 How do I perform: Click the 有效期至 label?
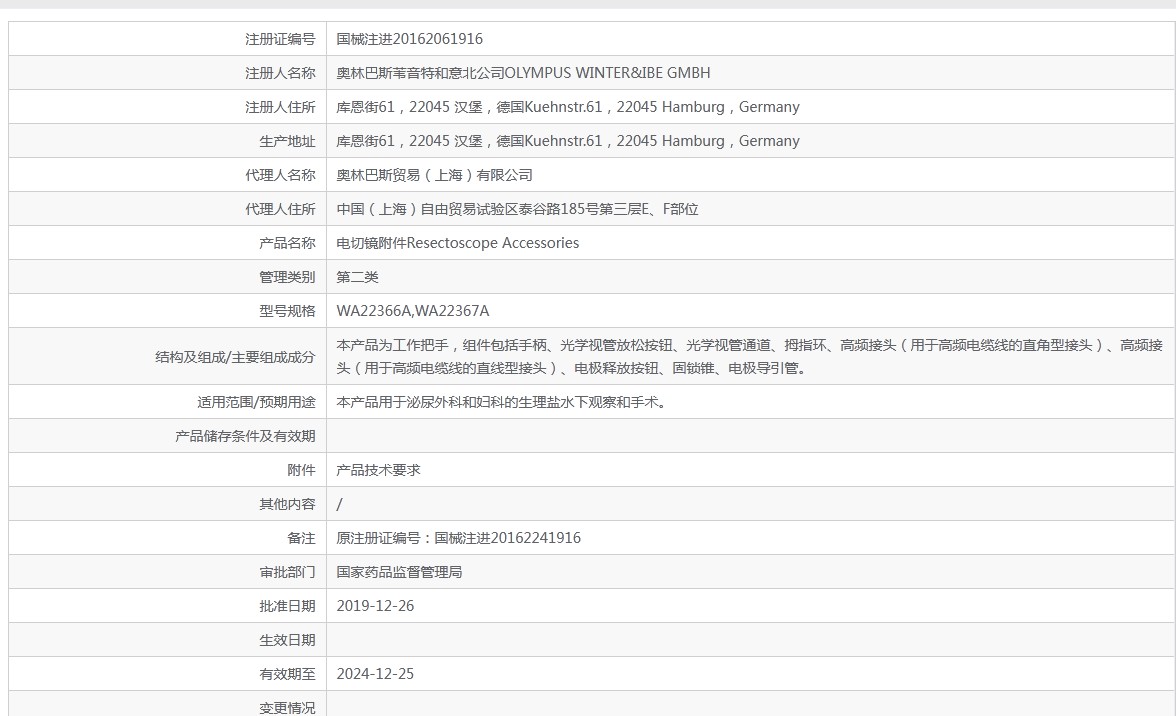(287, 674)
